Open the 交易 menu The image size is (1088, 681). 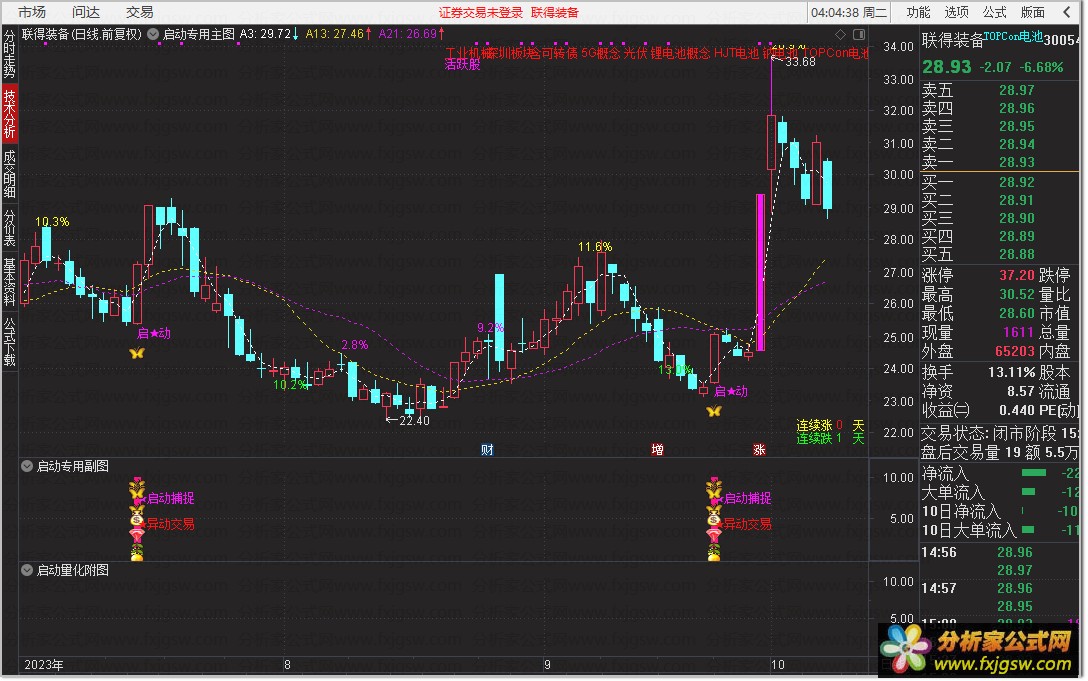click(139, 12)
